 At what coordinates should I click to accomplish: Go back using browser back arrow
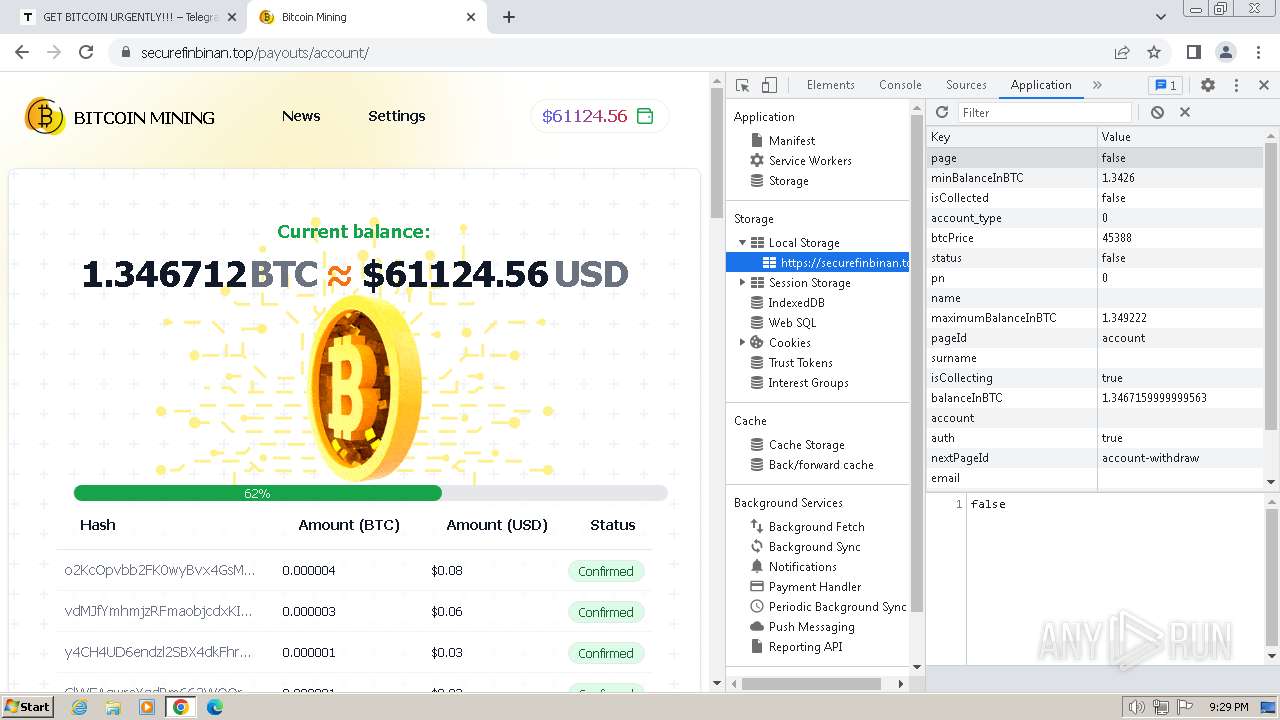[22, 52]
